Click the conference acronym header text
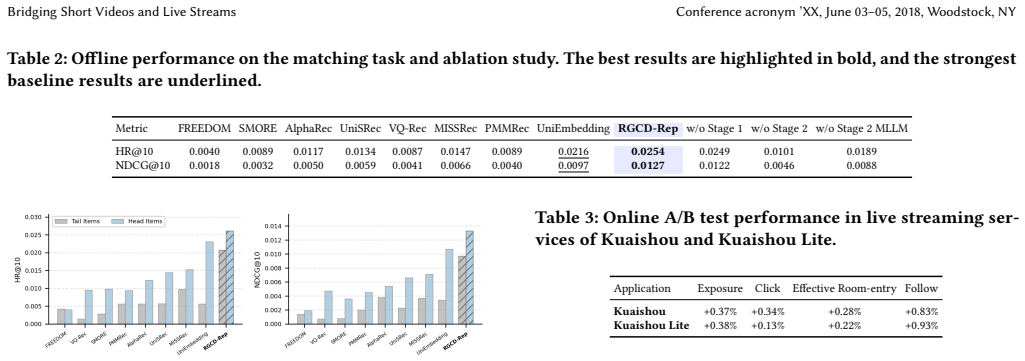The height and width of the screenshot is (361, 1025). coord(846,12)
